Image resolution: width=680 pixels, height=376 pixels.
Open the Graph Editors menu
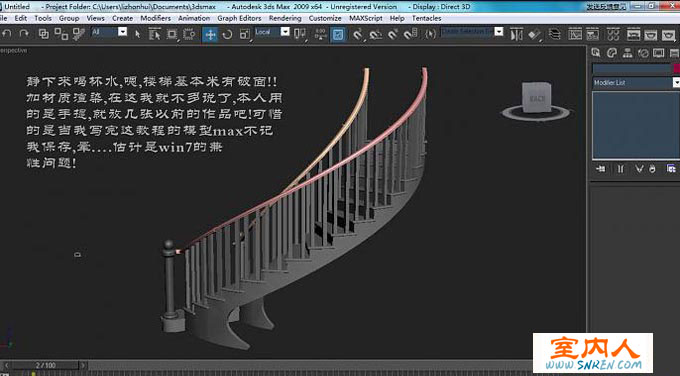(x=239, y=18)
